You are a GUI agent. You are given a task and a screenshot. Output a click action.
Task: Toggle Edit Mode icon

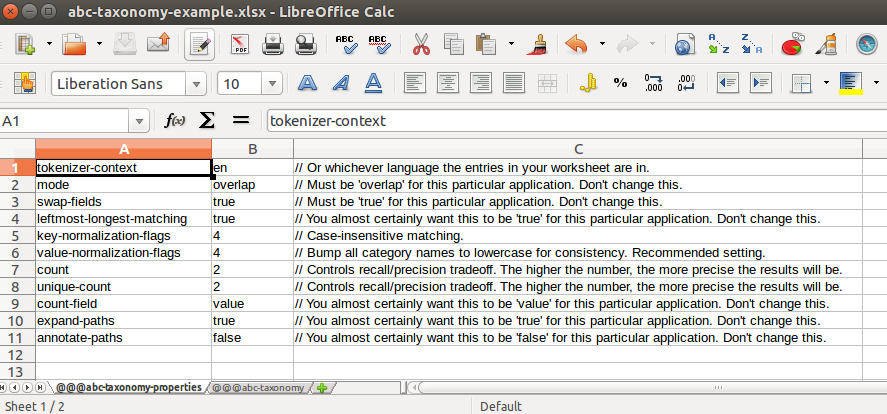(x=199, y=44)
